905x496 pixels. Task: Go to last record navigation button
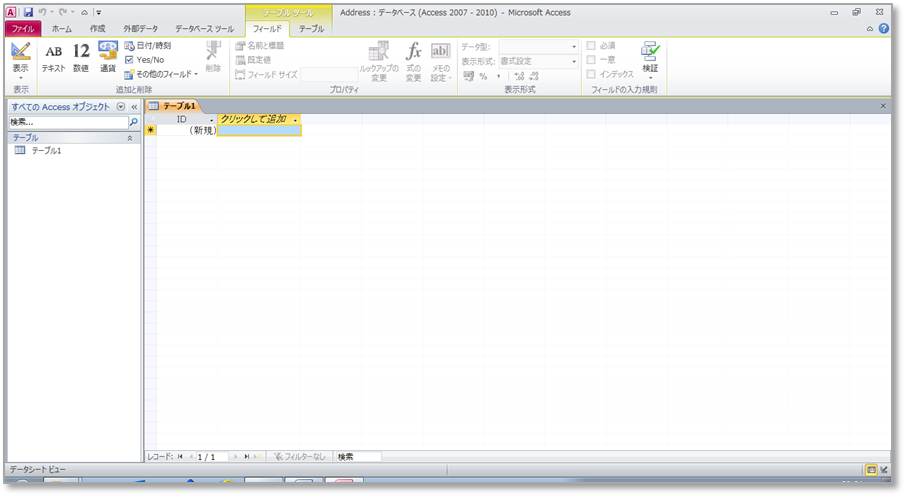(x=246, y=457)
